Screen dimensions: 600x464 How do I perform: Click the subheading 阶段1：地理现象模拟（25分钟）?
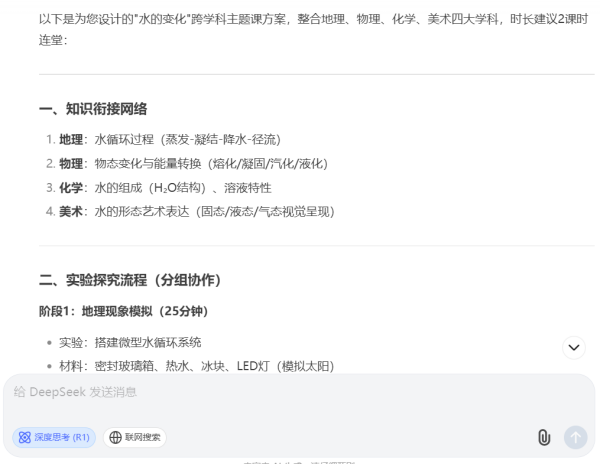(124, 311)
